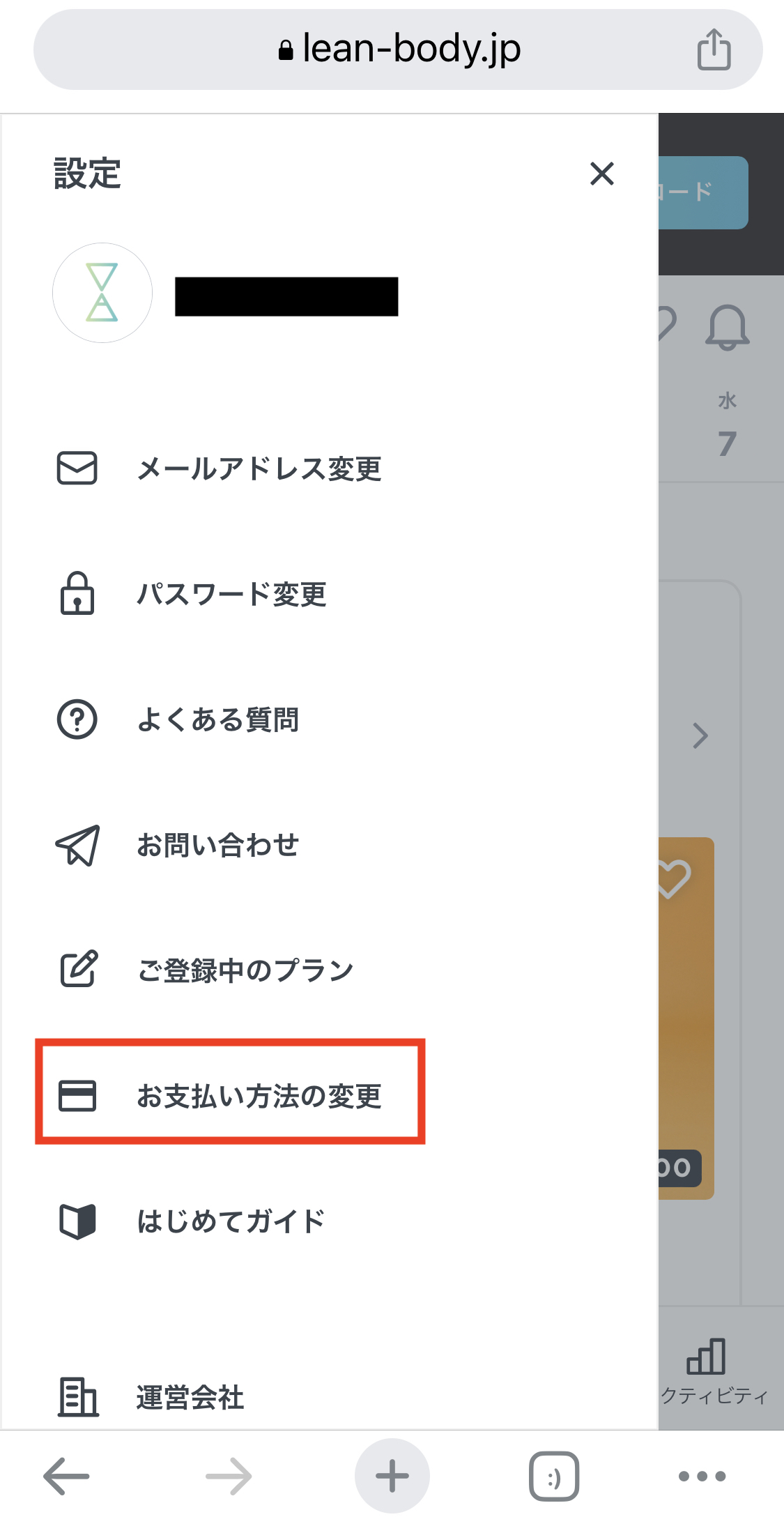Select ご登録中のプラン text link
This screenshot has width=784, height=1533.
245,970
